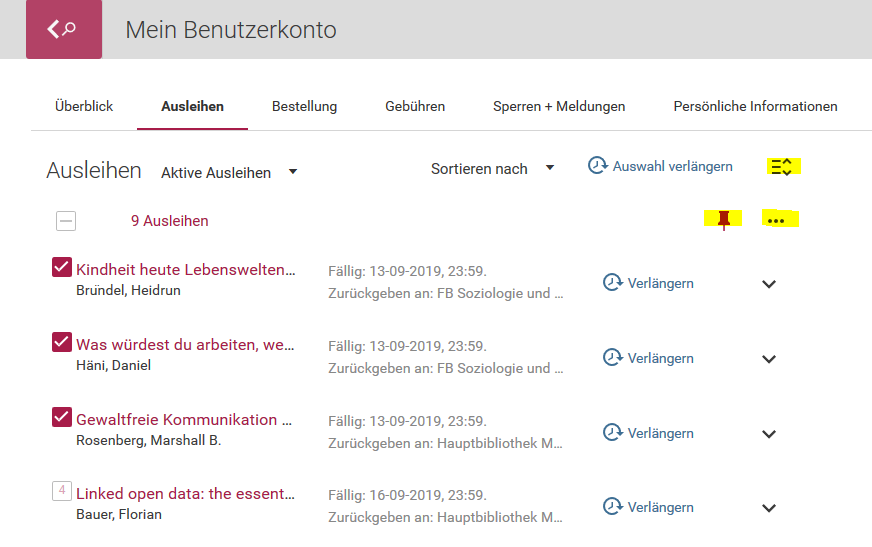The image size is (872, 547).
Task: Click renew clock icon for Linked open data
Action: (613, 506)
